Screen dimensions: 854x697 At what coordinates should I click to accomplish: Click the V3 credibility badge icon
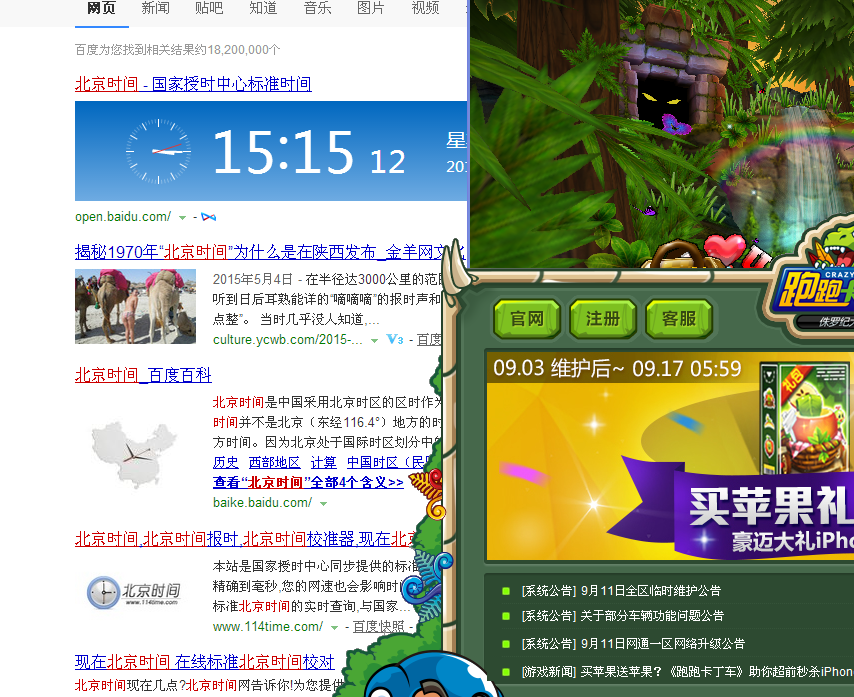[x=395, y=339]
